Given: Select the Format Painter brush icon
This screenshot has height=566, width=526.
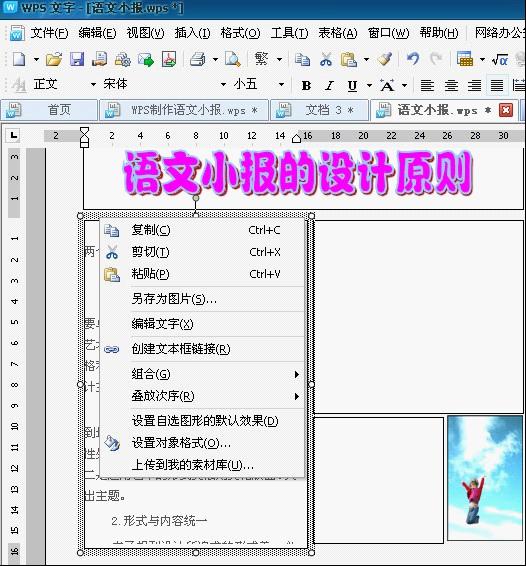Looking at the screenshot, I should click(384, 58).
